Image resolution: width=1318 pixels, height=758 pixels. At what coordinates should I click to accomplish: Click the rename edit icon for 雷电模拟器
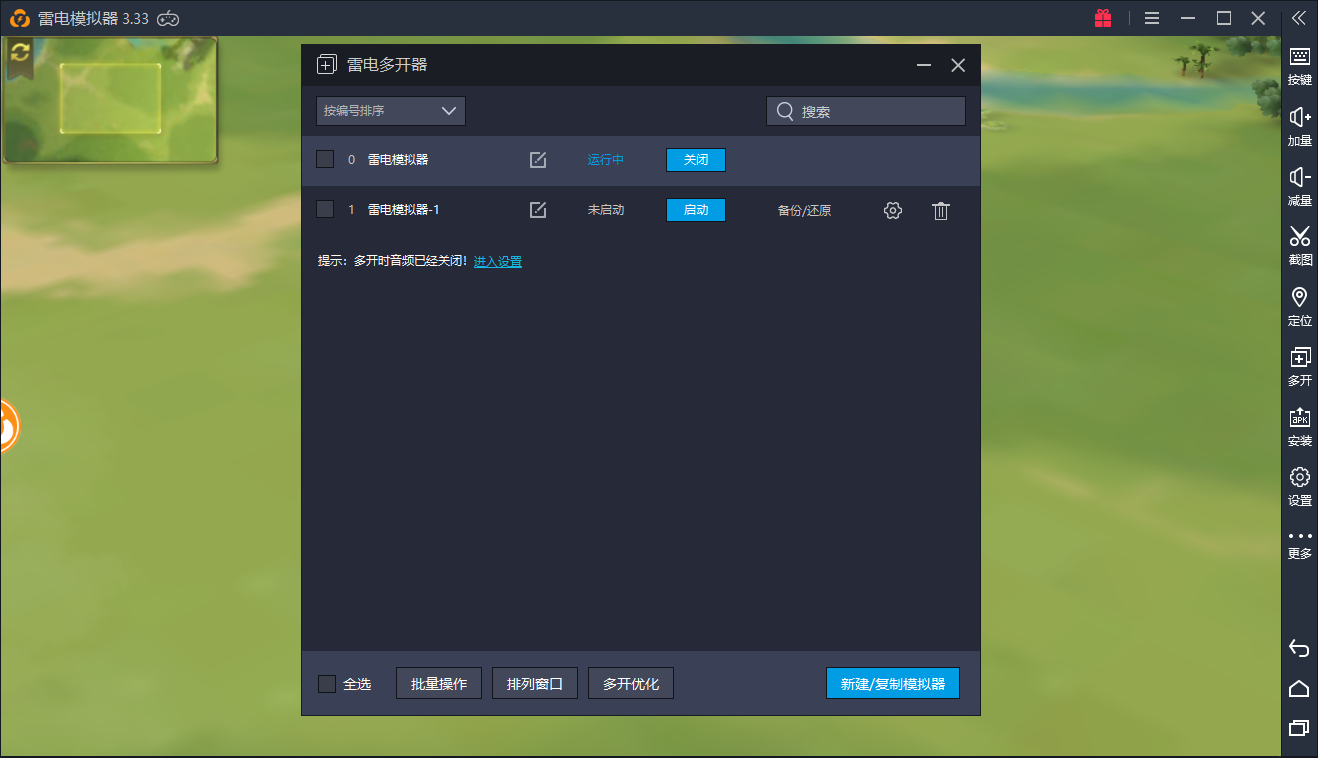[538, 160]
